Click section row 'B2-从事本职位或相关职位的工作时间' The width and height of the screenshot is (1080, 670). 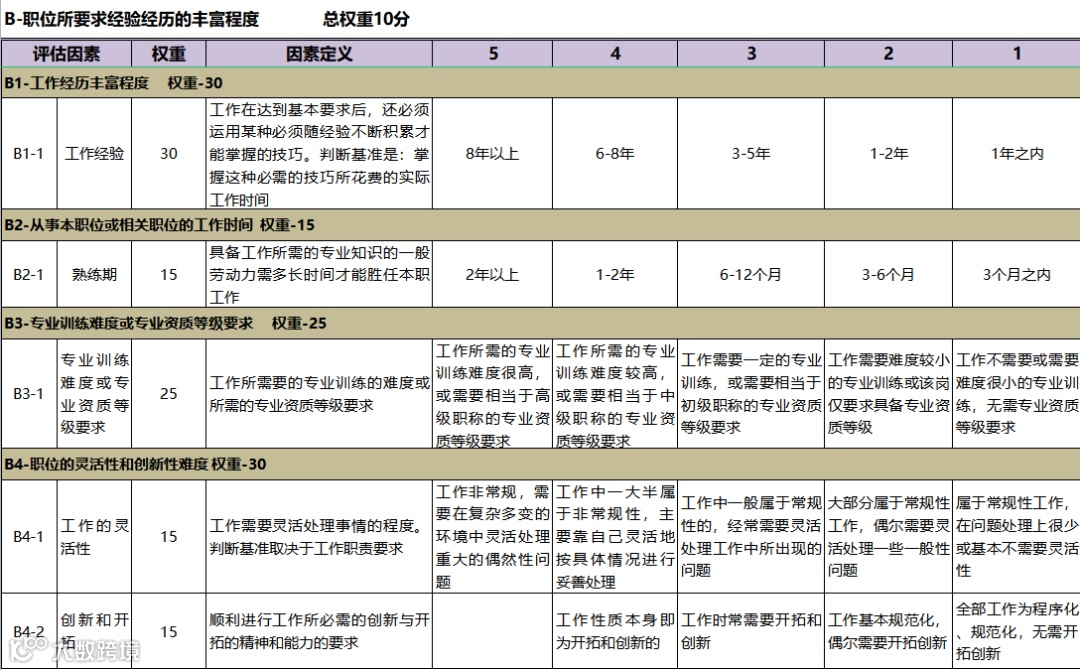[x=541, y=224]
